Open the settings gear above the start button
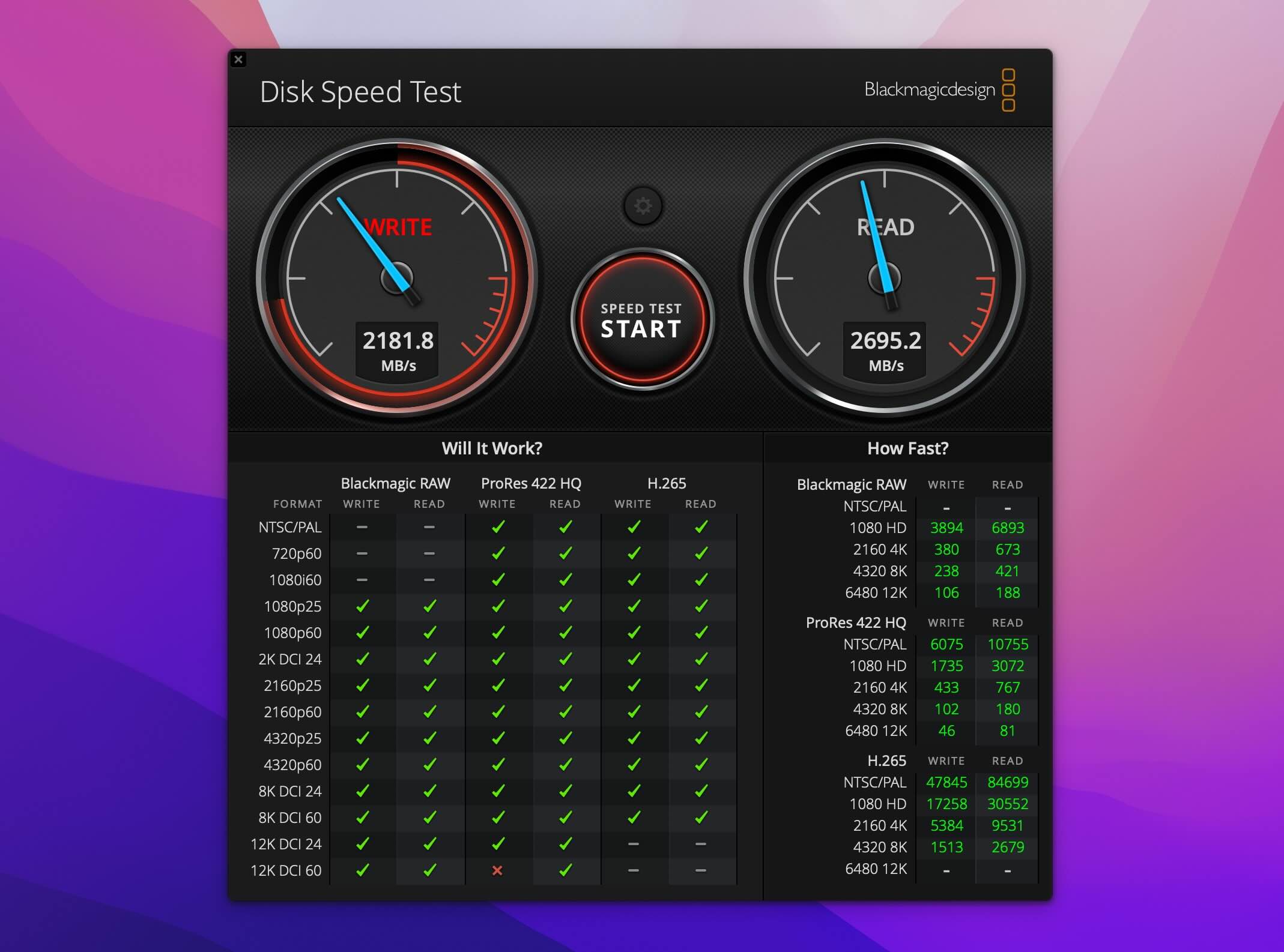The width and height of the screenshot is (1284, 952). coord(643,206)
